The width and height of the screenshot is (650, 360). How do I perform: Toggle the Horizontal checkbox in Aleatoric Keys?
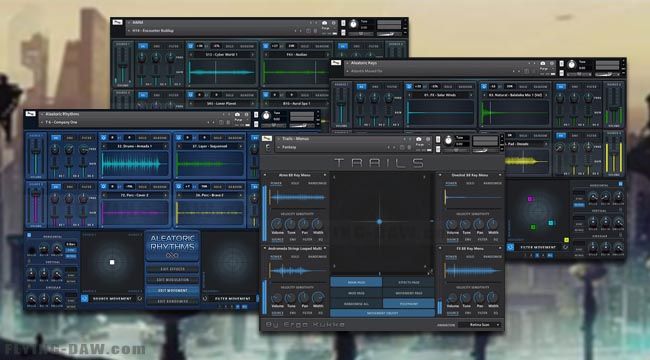(x=621, y=184)
